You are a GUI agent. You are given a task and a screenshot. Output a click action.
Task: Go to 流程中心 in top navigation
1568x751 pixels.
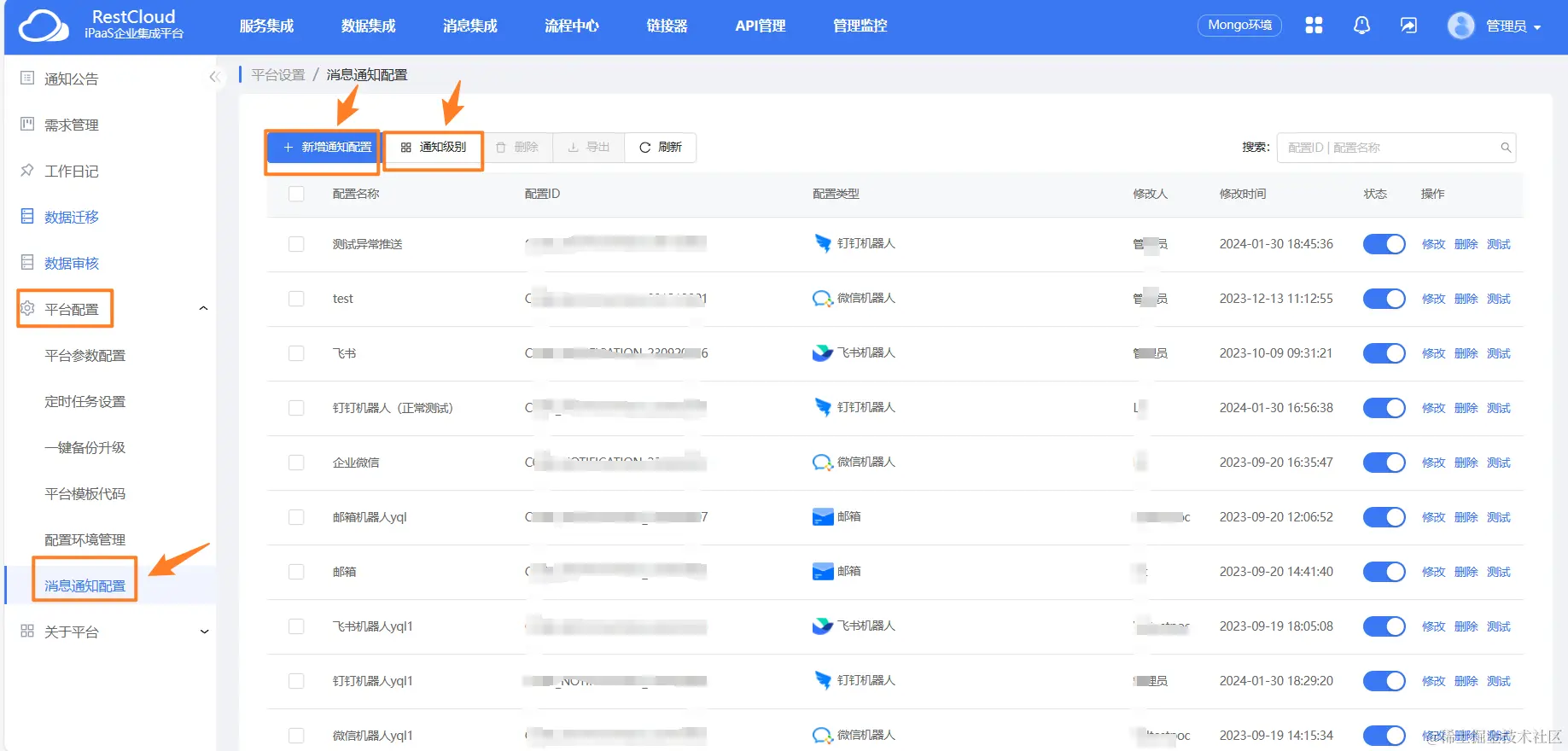tap(572, 26)
